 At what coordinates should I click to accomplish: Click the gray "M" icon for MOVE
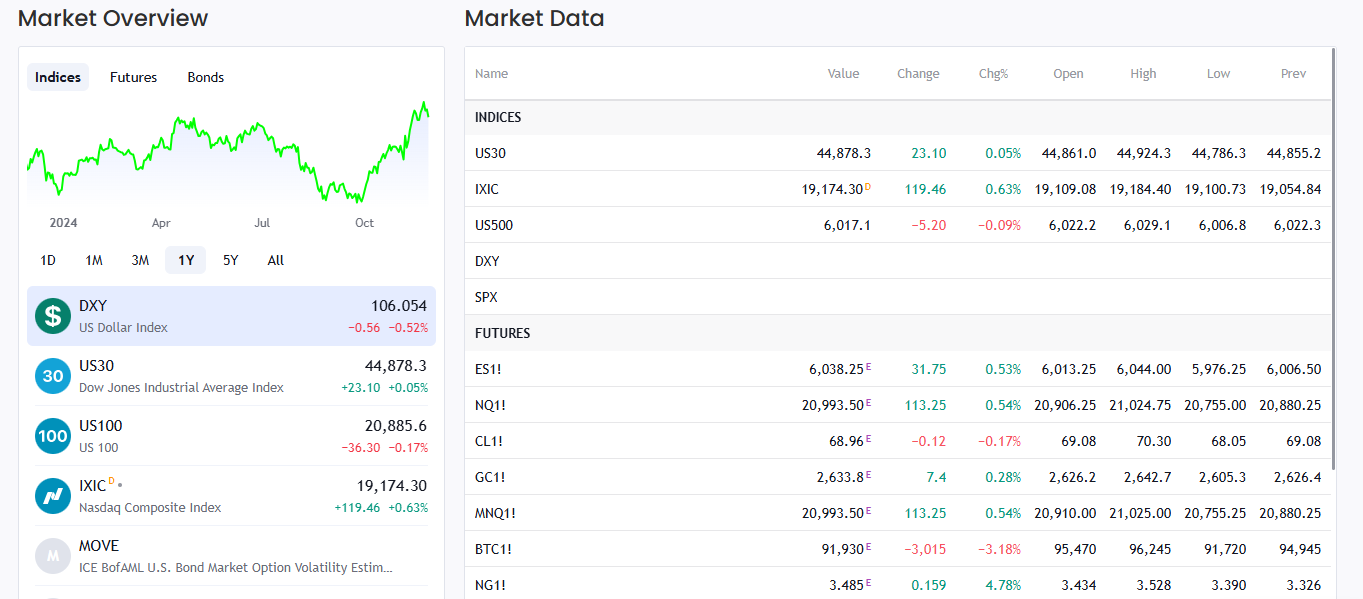point(52,556)
